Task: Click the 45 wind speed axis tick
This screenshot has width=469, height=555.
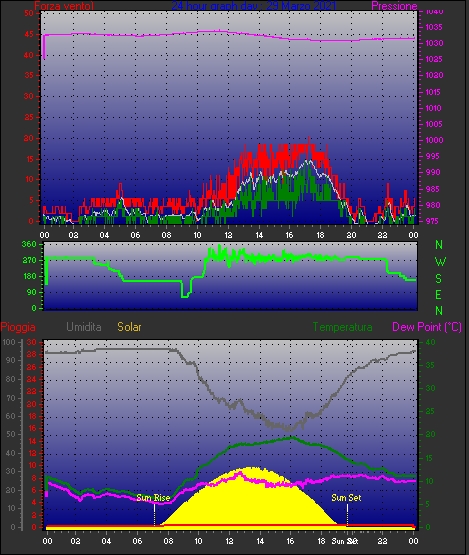Action: (x=29, y=34)
